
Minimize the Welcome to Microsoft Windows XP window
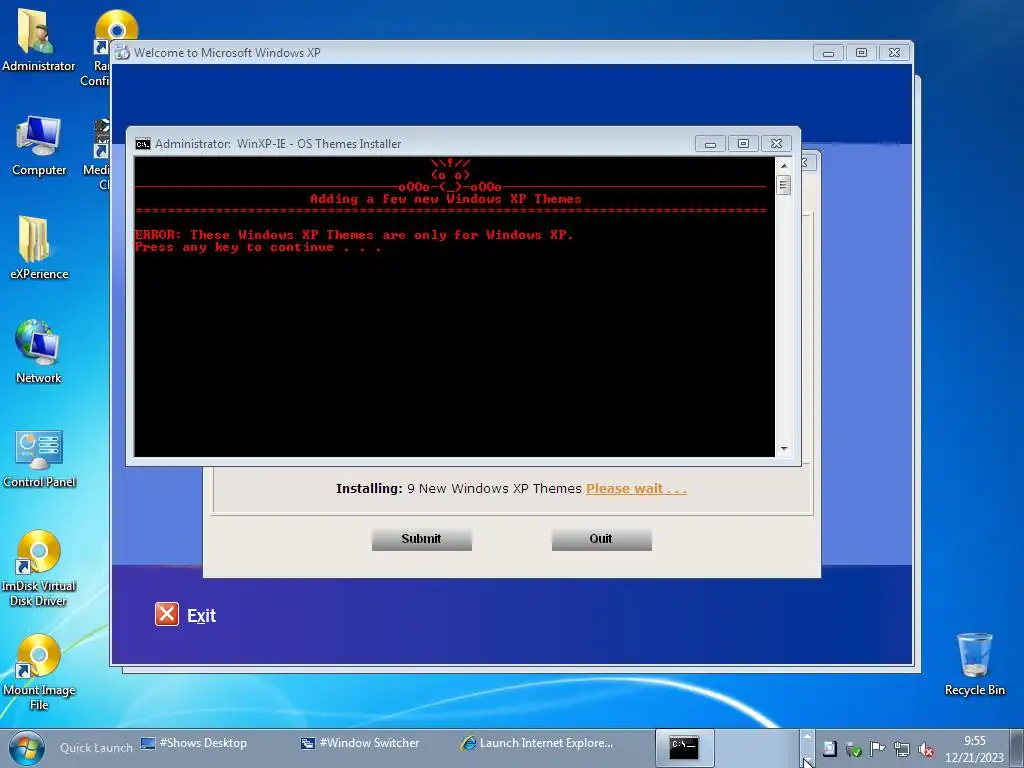pos(828,53)
